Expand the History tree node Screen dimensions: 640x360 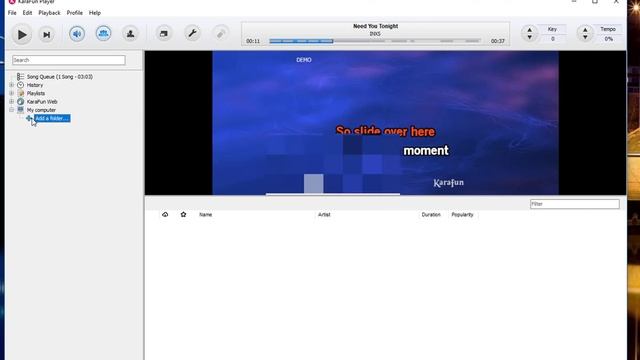[11, 85]
